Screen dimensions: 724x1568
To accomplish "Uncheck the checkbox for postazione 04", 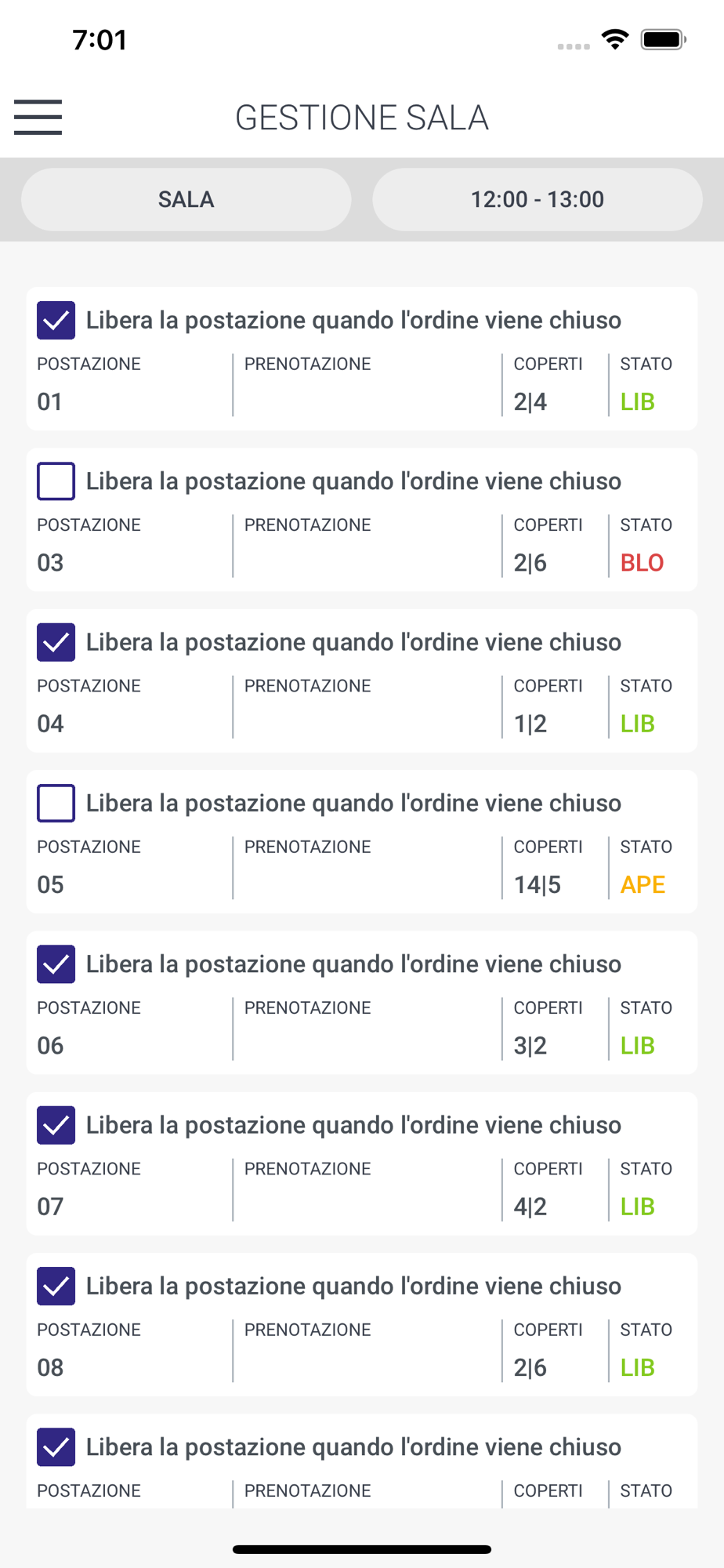I will pos(56,643).
